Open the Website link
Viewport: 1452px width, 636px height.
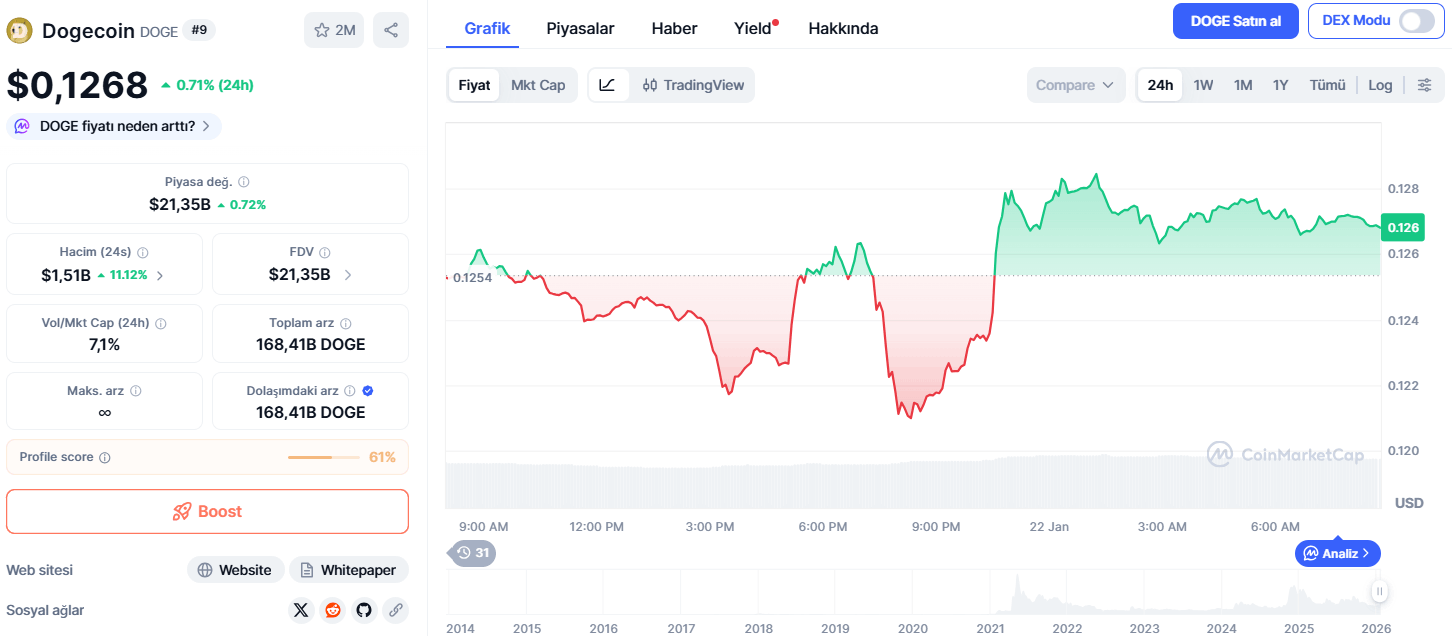tap(236, 570)
